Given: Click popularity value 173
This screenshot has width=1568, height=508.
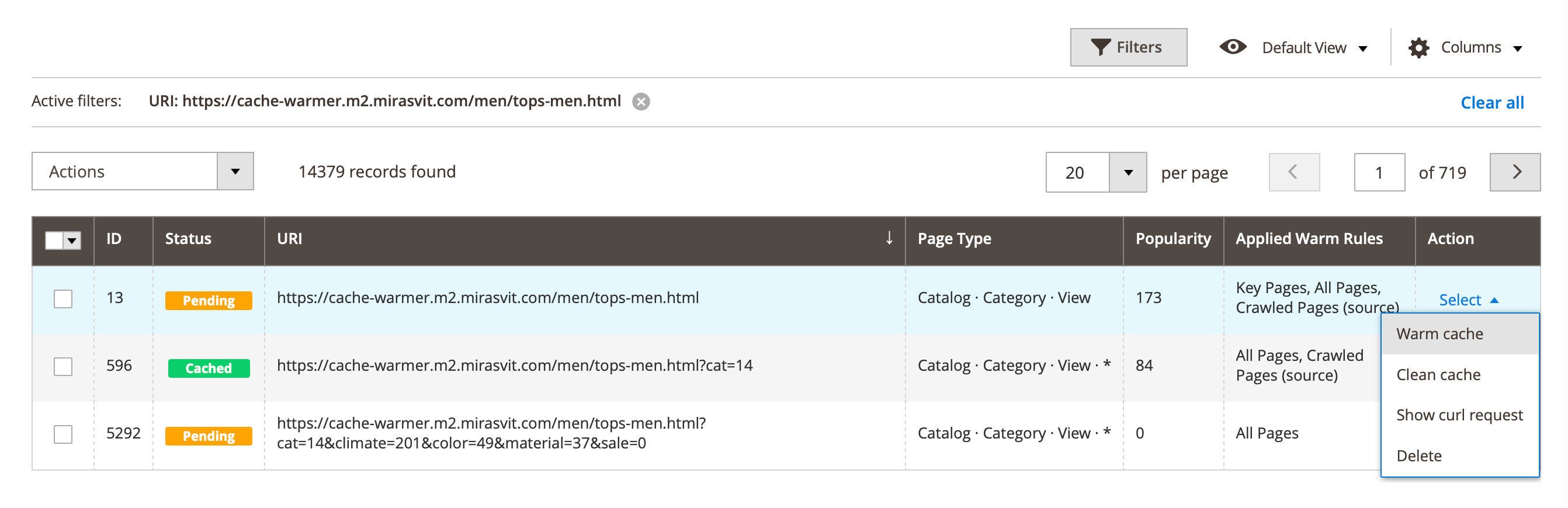Looking at the screenshot, I should [1148, 297].
